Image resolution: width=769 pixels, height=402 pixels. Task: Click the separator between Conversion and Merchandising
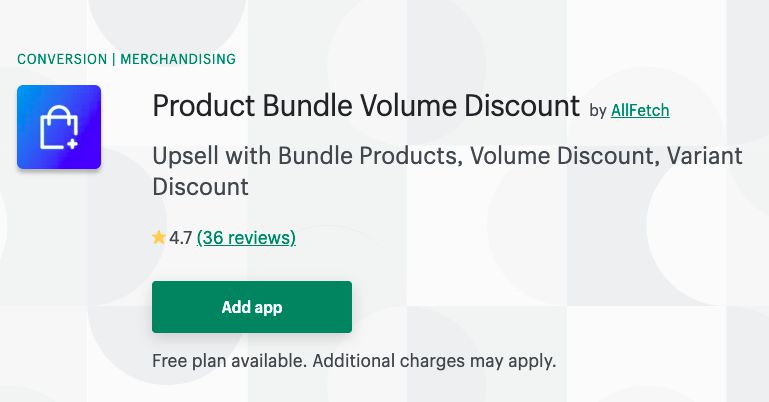(114, 59)
